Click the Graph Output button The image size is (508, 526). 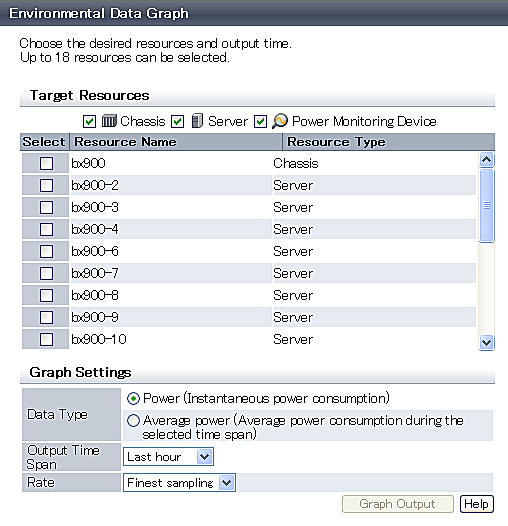398,504
